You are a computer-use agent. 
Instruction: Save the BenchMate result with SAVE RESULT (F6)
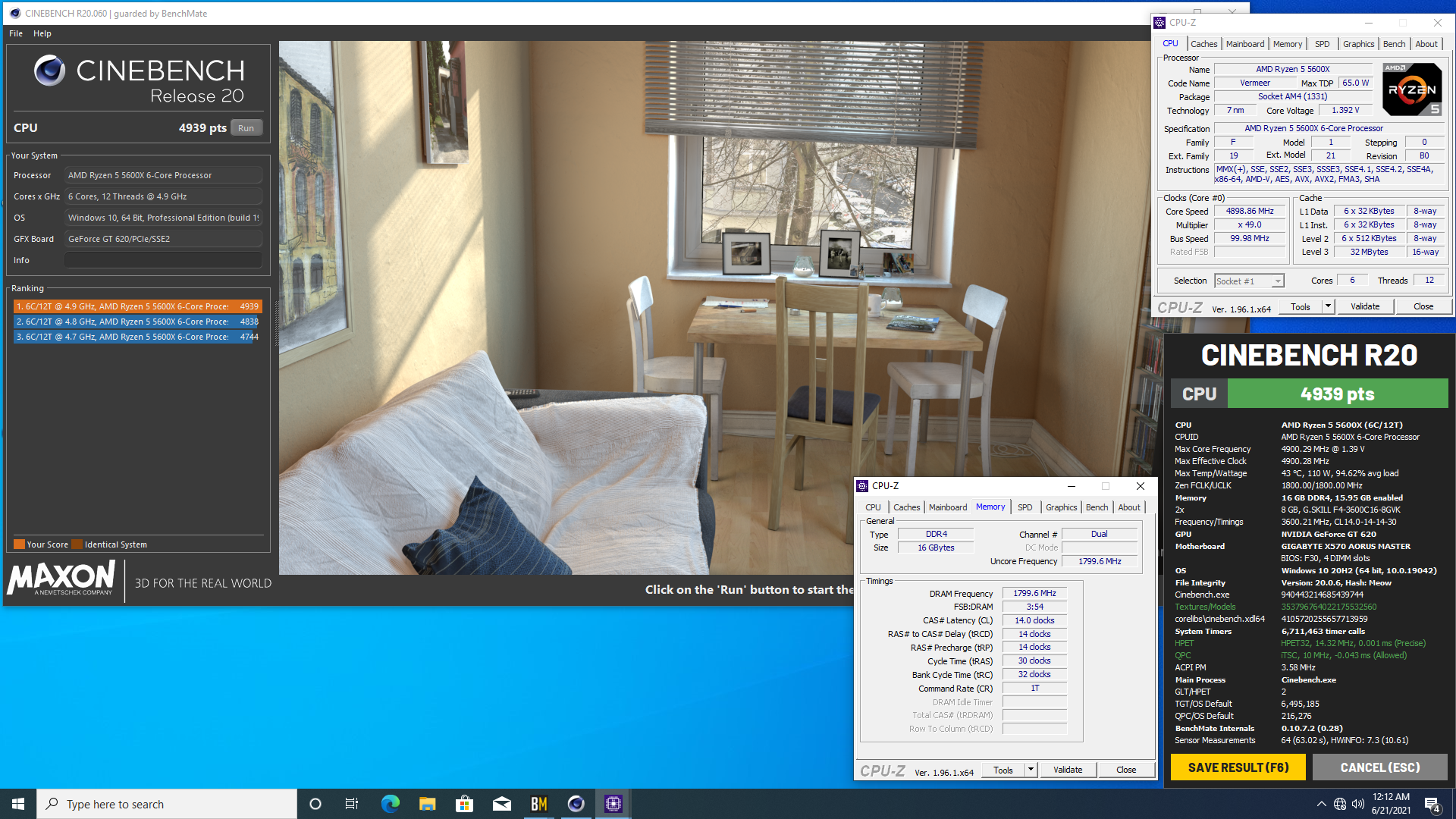point(1238,767)
